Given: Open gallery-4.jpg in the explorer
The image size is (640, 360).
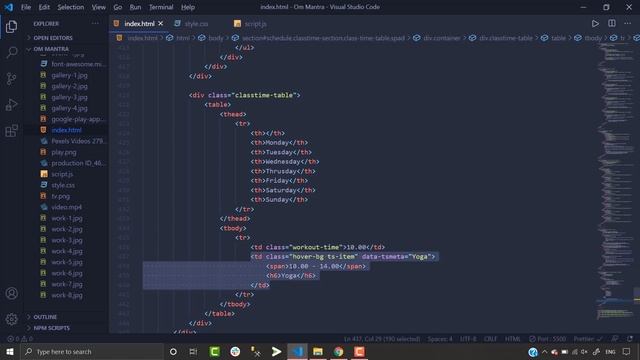Looking at the screenshot, I should pos(69,108).
